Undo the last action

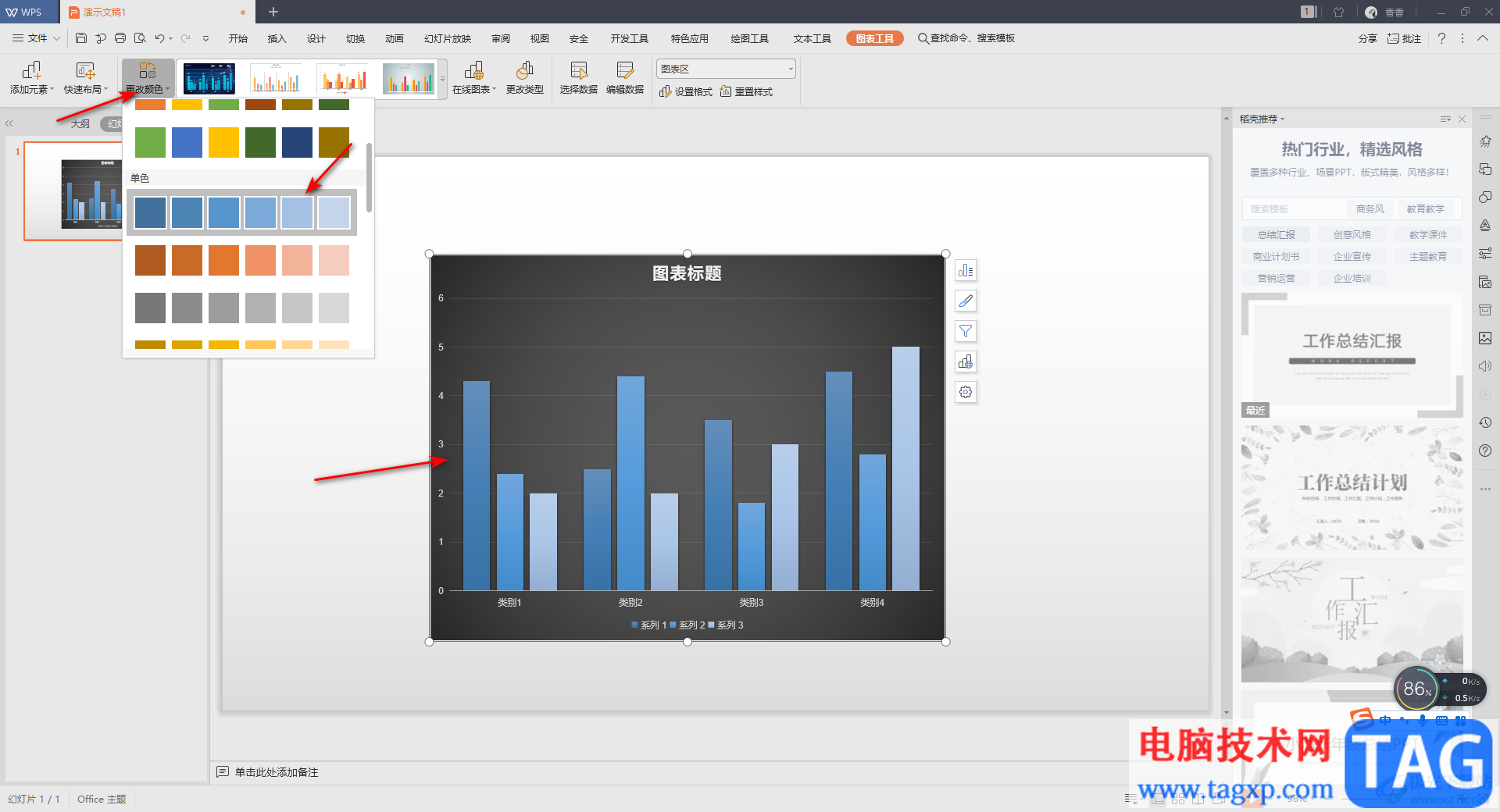point(159,38)
